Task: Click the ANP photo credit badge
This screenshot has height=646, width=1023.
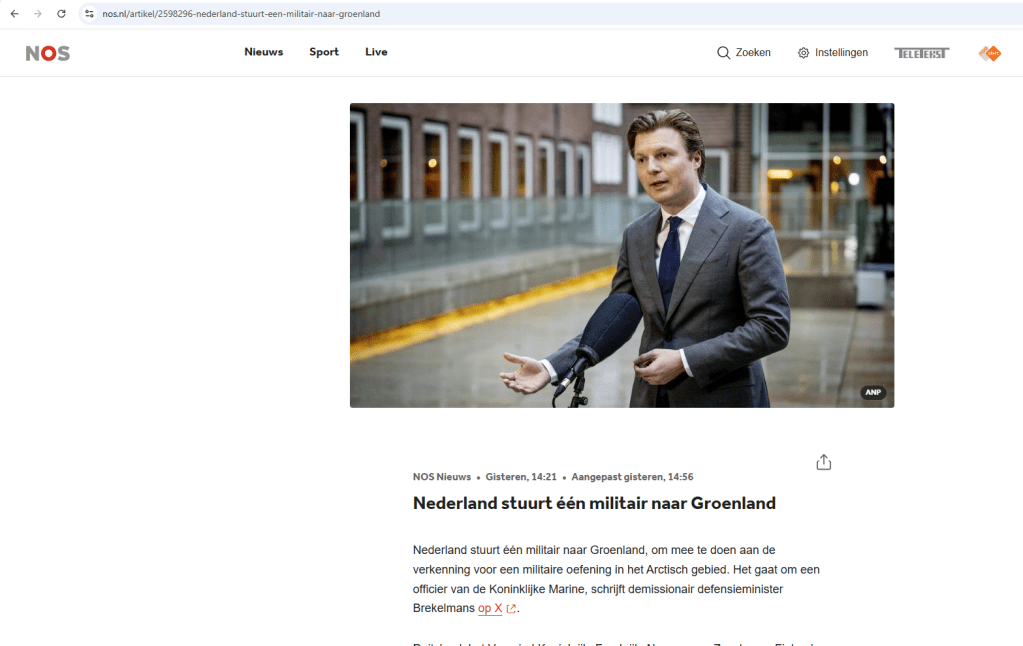Action: pos(873,392)
